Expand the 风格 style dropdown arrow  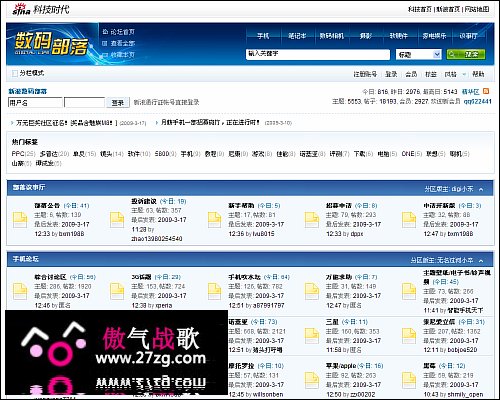click(x=464, y=74)
